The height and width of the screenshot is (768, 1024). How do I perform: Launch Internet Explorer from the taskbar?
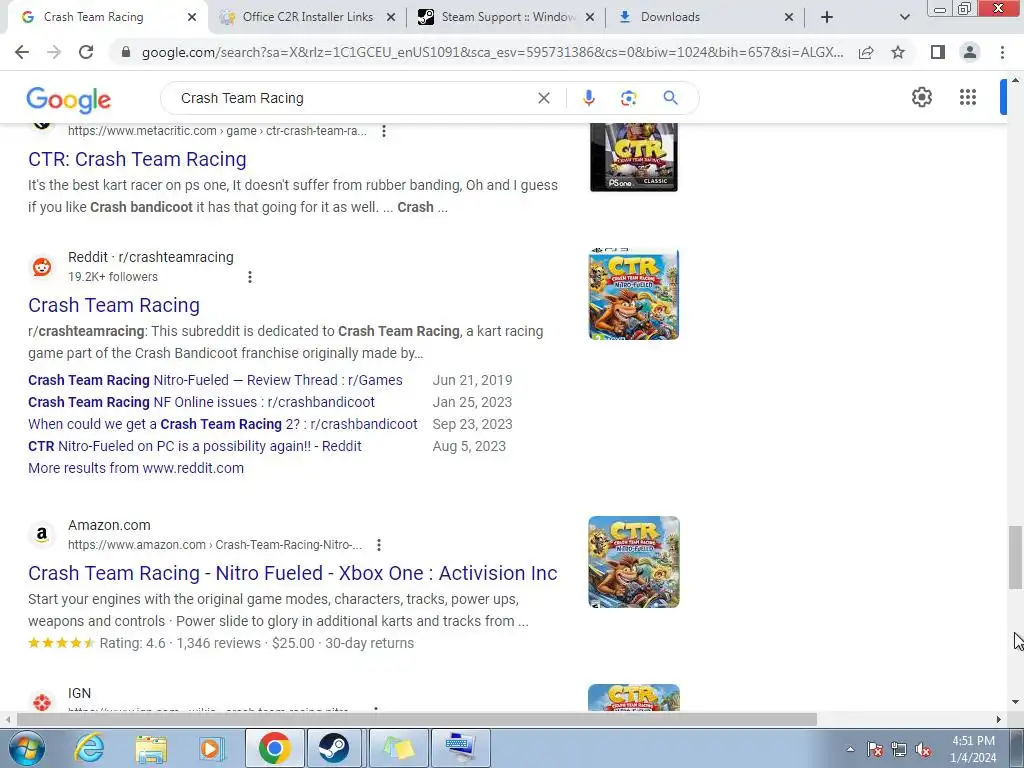pyautogui.click(x=89, y=748)
